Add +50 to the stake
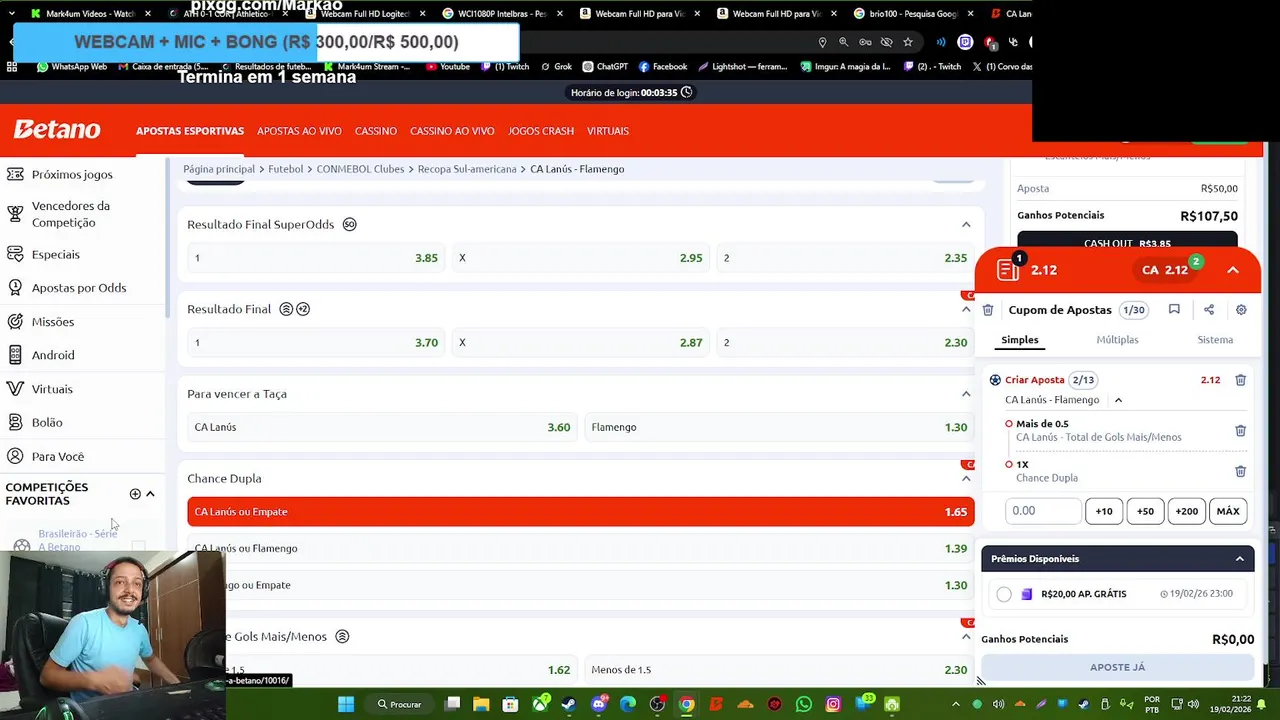The image size is (1280, 720). [1145, 511]
